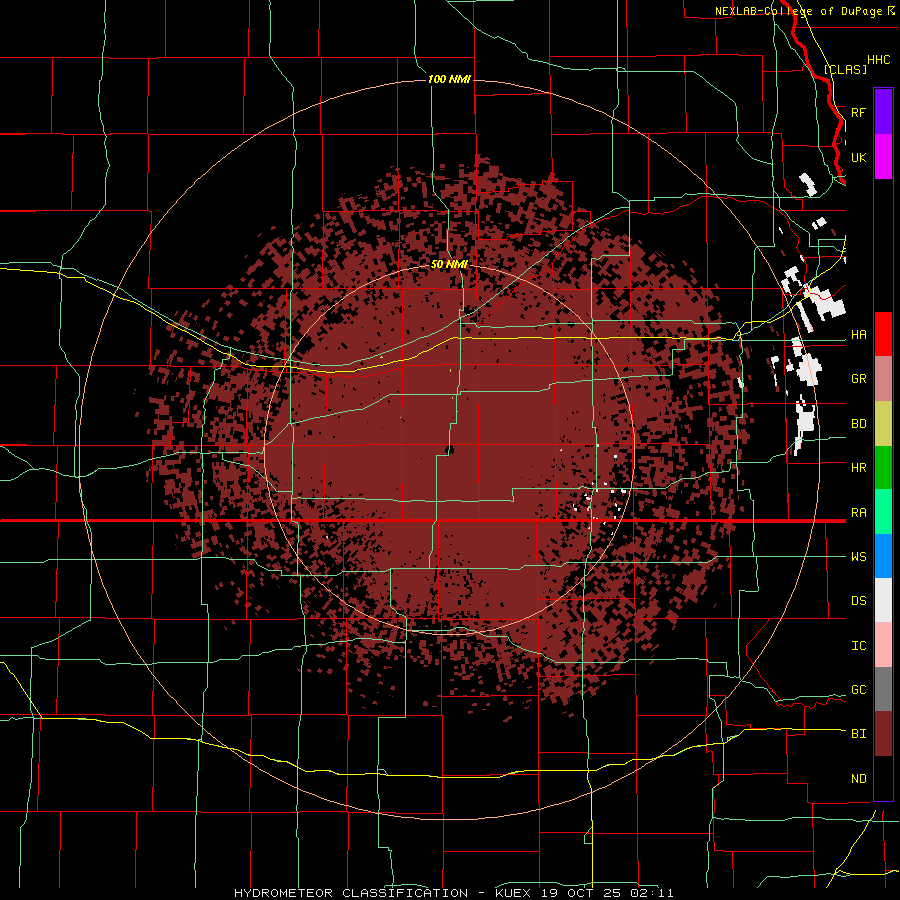Click the GR legend color swatch

(883, 379)
